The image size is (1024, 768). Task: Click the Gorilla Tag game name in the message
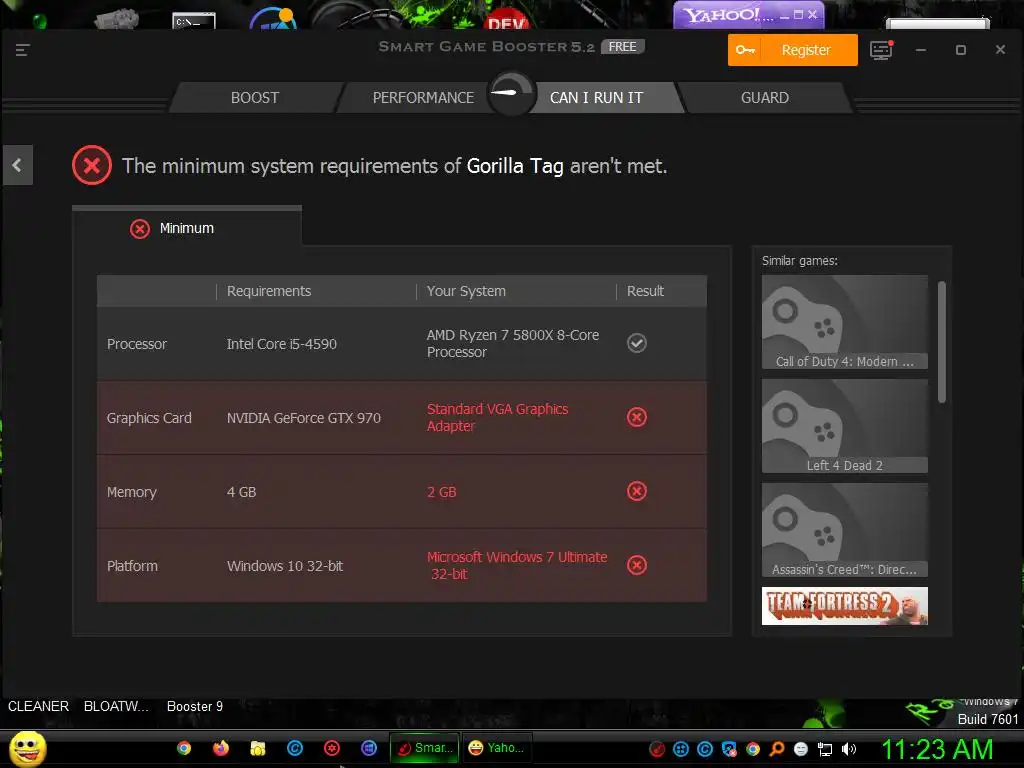[515, 166]
